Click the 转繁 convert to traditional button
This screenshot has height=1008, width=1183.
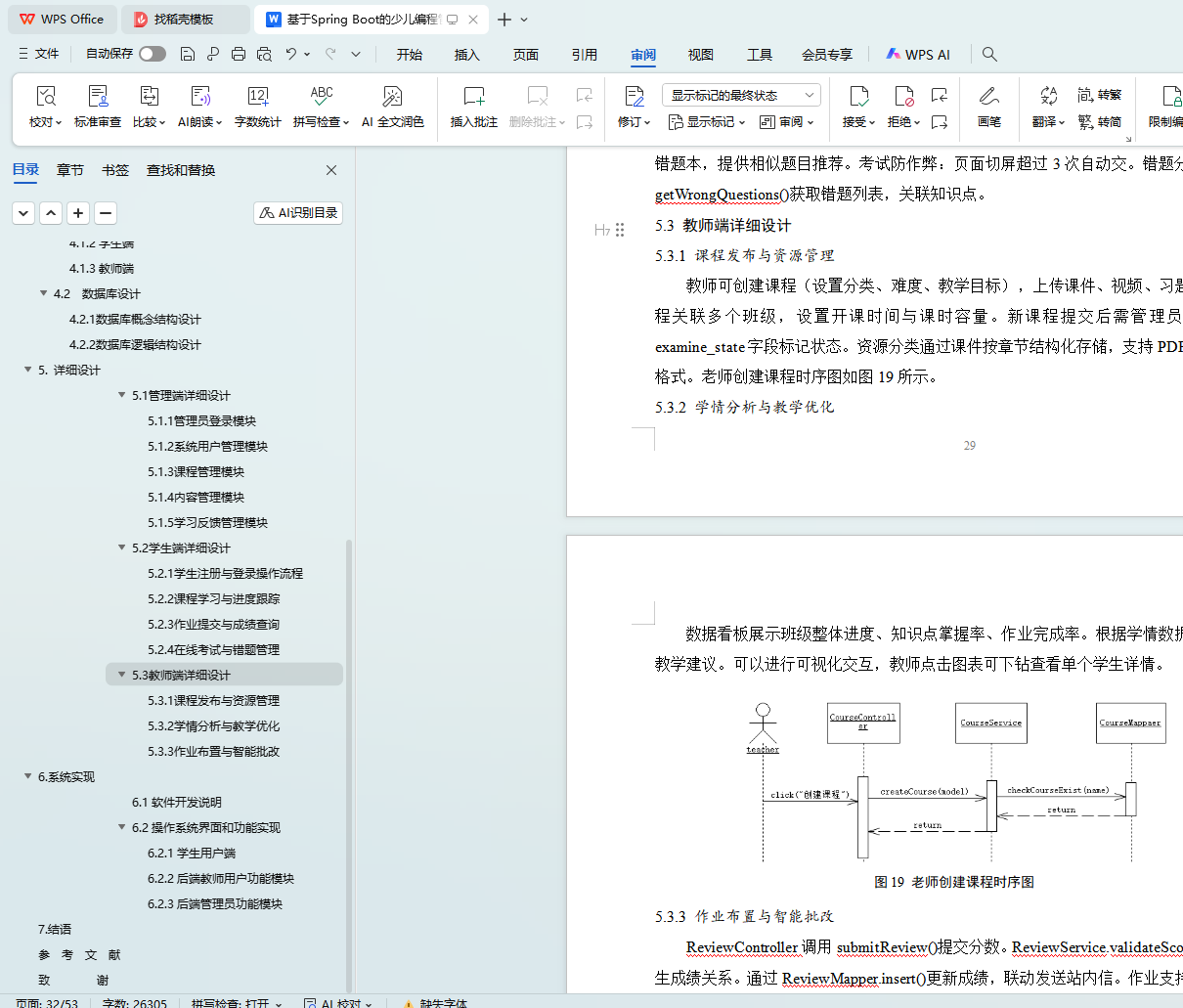pyautogui.click(x=1100, y=95)
